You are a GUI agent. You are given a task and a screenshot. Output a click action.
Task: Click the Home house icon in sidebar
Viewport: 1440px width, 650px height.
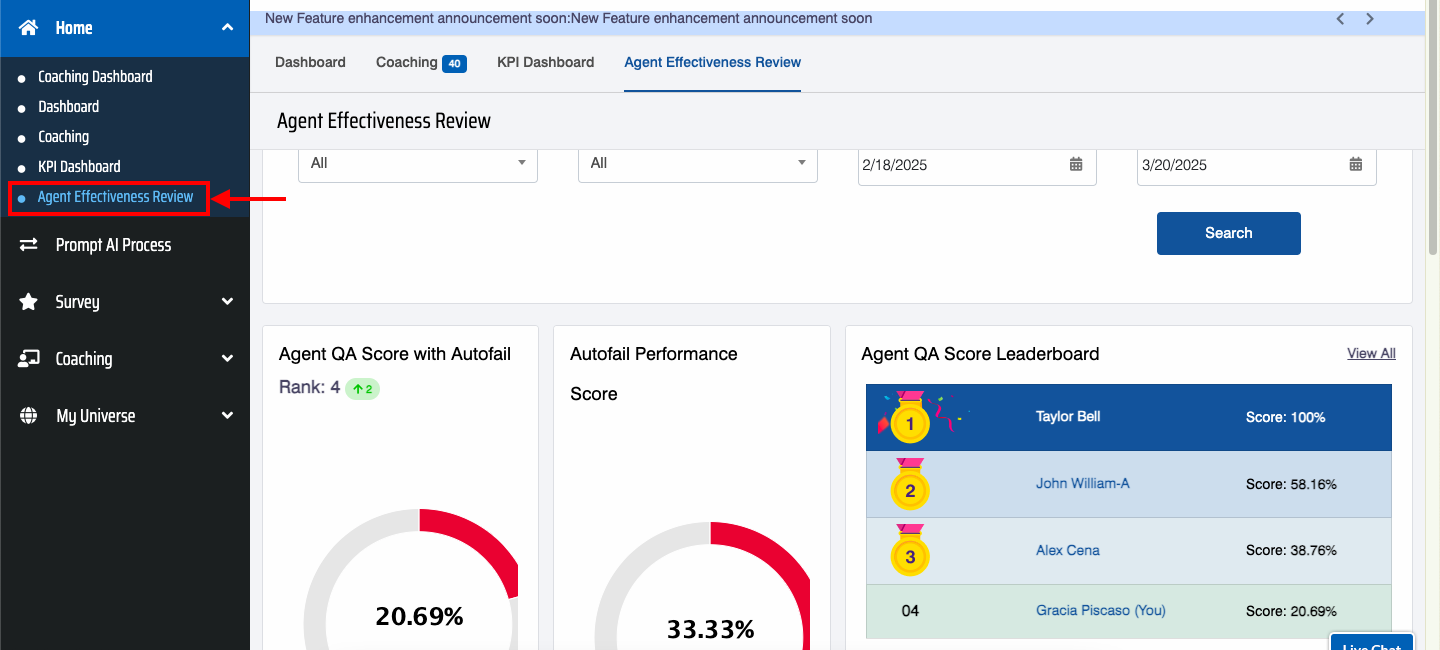click(28, 28)
